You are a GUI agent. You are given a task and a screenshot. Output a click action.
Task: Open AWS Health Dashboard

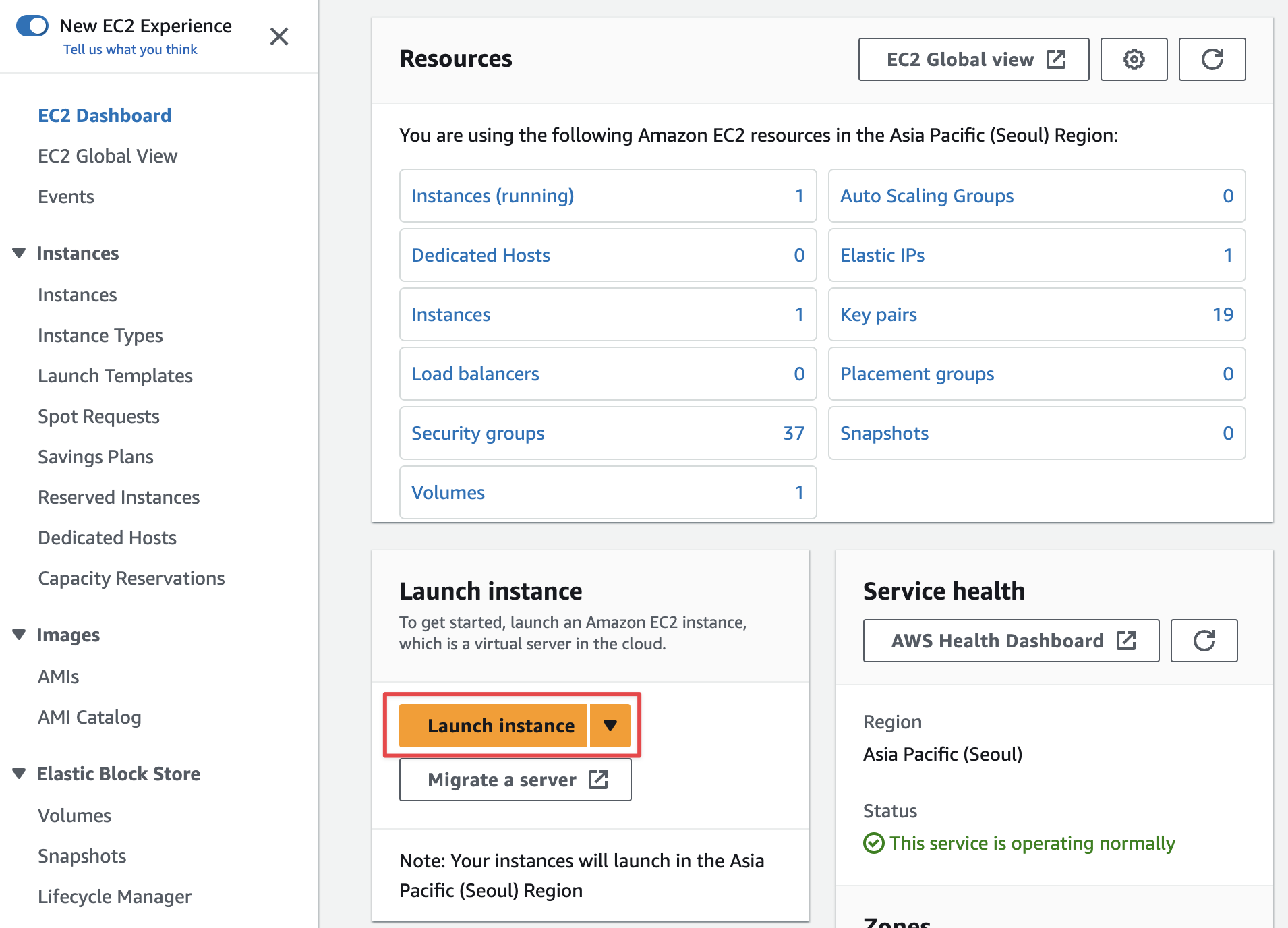(x=1011, y=641)
